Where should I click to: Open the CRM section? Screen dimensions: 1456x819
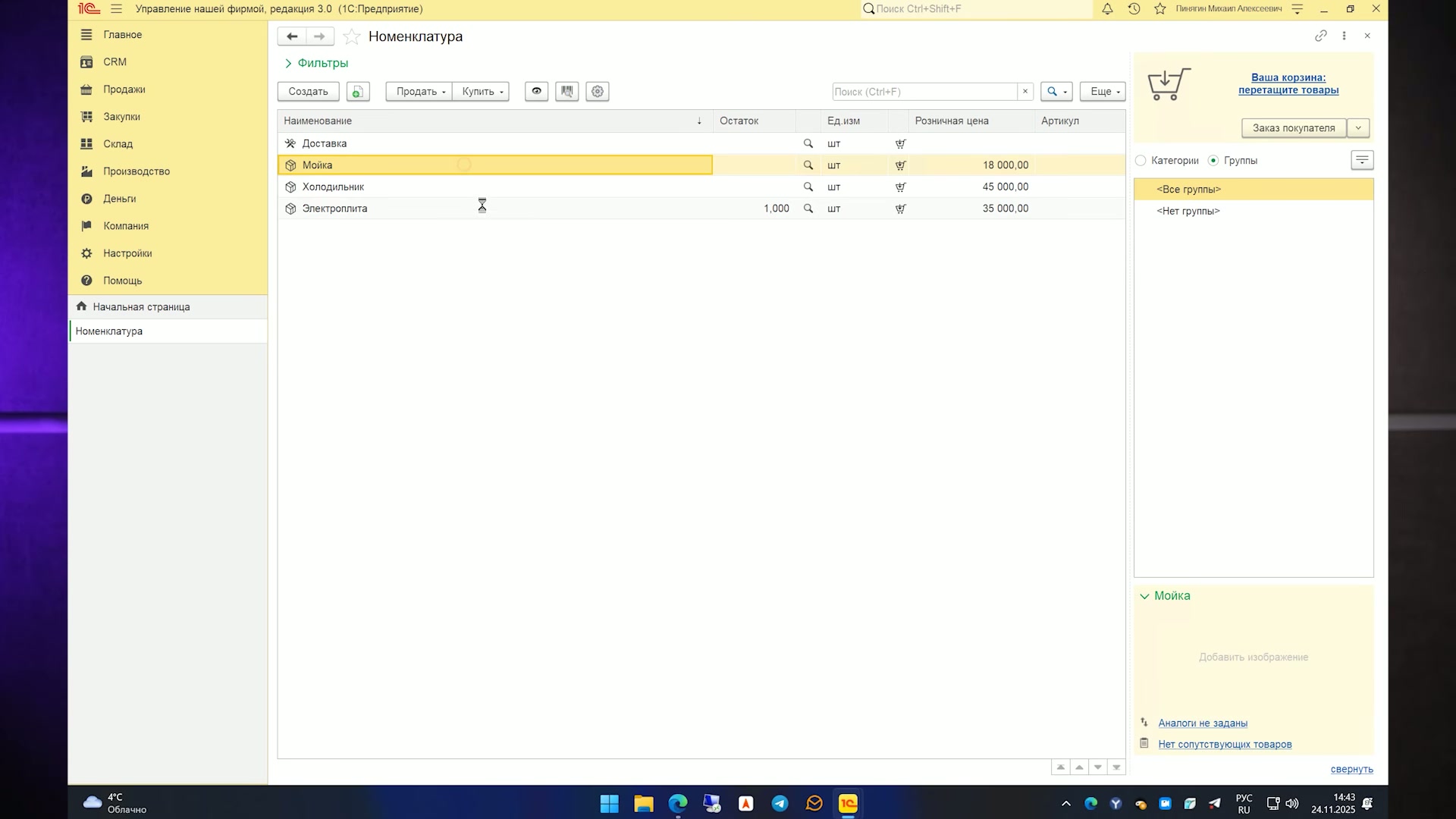coord(115,62)
